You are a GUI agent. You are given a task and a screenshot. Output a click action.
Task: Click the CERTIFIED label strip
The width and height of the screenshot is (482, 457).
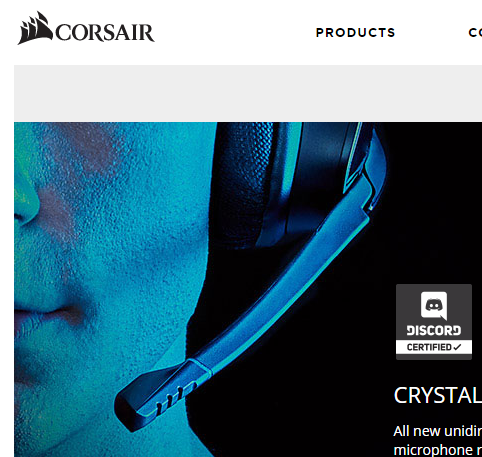pos(434,347)
